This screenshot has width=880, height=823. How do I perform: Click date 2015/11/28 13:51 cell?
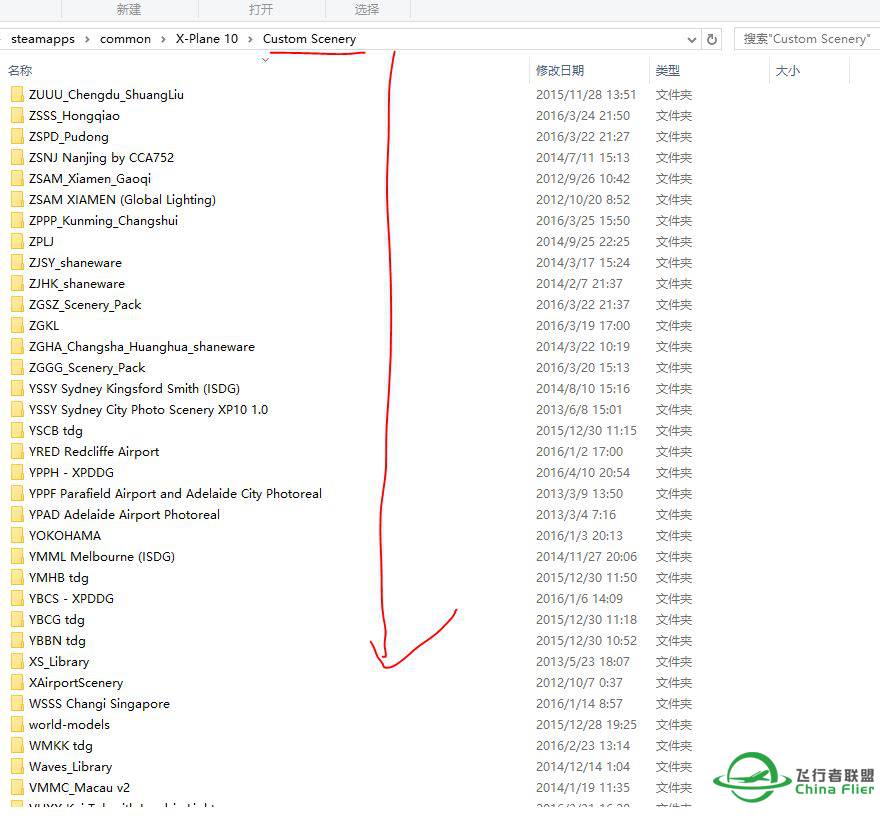pyautogui.click(x=586, y=94)
